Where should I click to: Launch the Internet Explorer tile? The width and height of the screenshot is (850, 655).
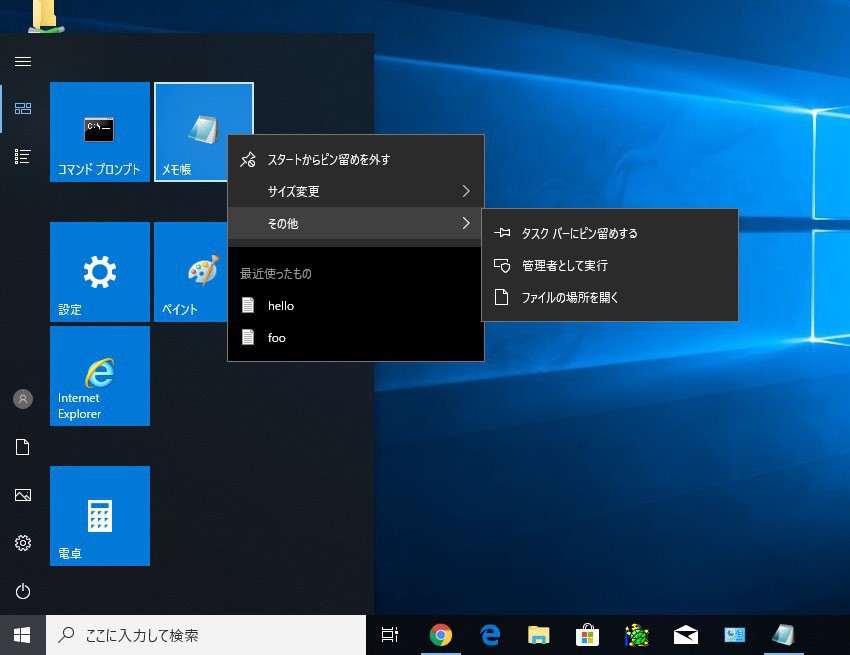(99, 376)
